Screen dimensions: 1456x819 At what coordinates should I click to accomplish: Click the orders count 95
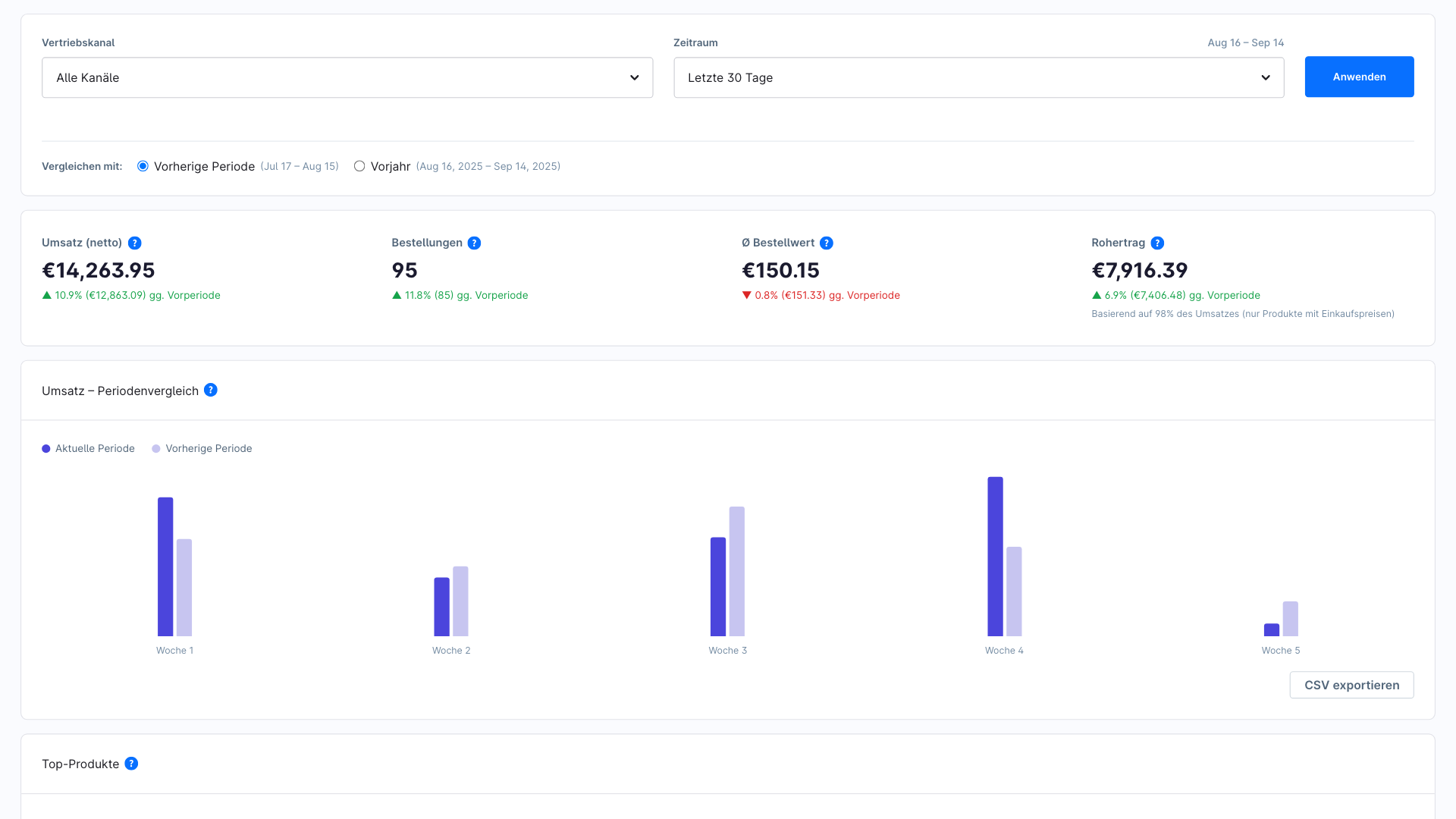pos(405,270)
